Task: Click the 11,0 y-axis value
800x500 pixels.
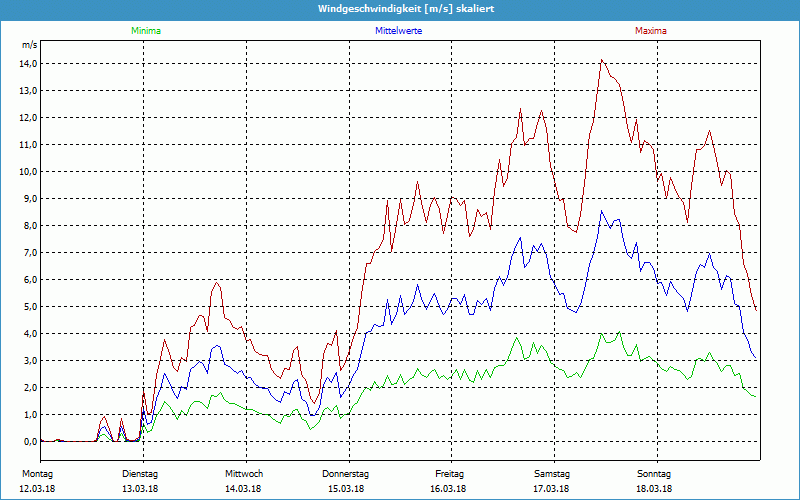Action: point(28,145)
